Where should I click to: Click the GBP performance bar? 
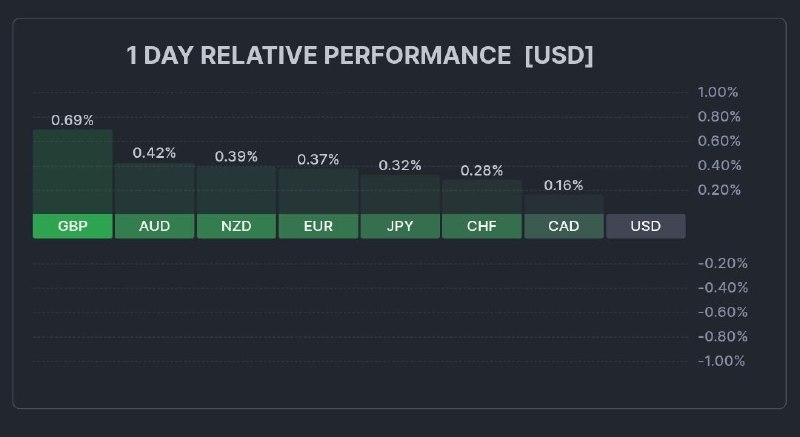(x=73, y=171)
